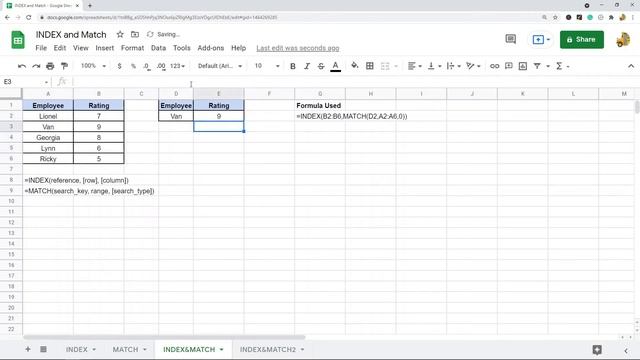Click the Insert chart icon

click(x=523, y=66)
